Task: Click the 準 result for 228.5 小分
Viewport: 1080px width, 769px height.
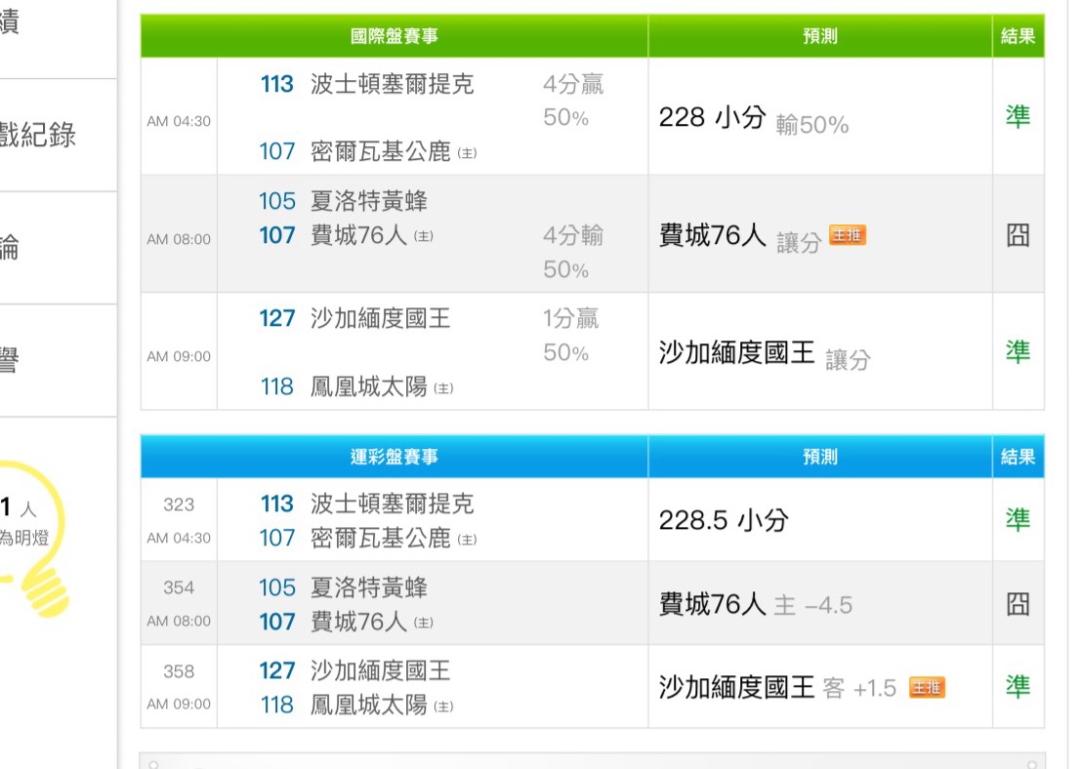Action: pyautogui.click(x=1018, y=520)
